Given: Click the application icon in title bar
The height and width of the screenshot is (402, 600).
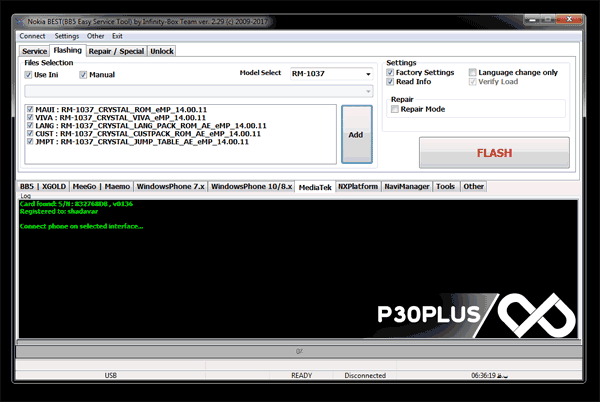Looking at the screenshot, I should point(20,22).
